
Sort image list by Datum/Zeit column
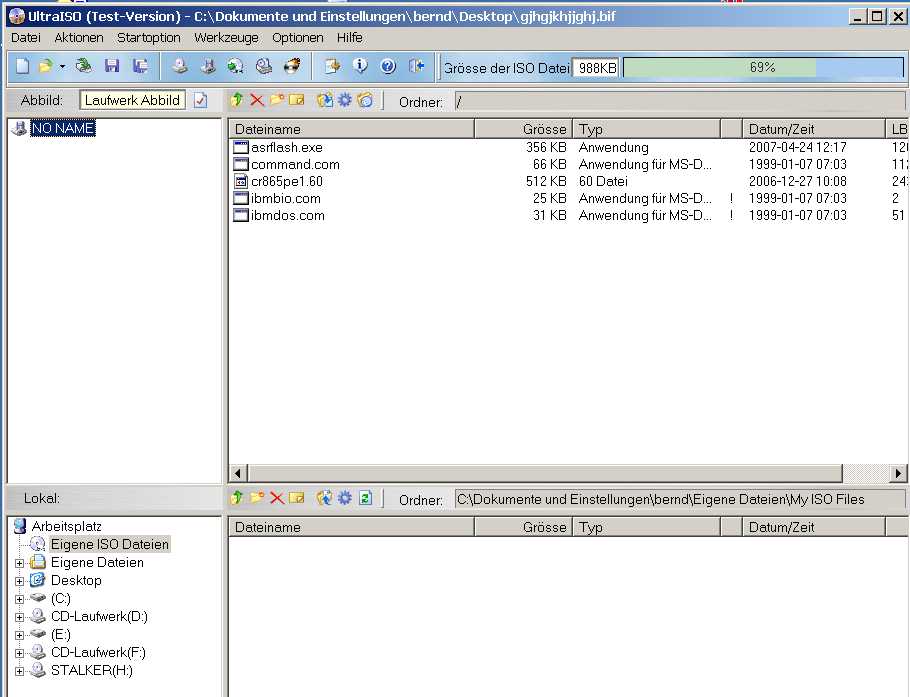click(x=814, y=129)
